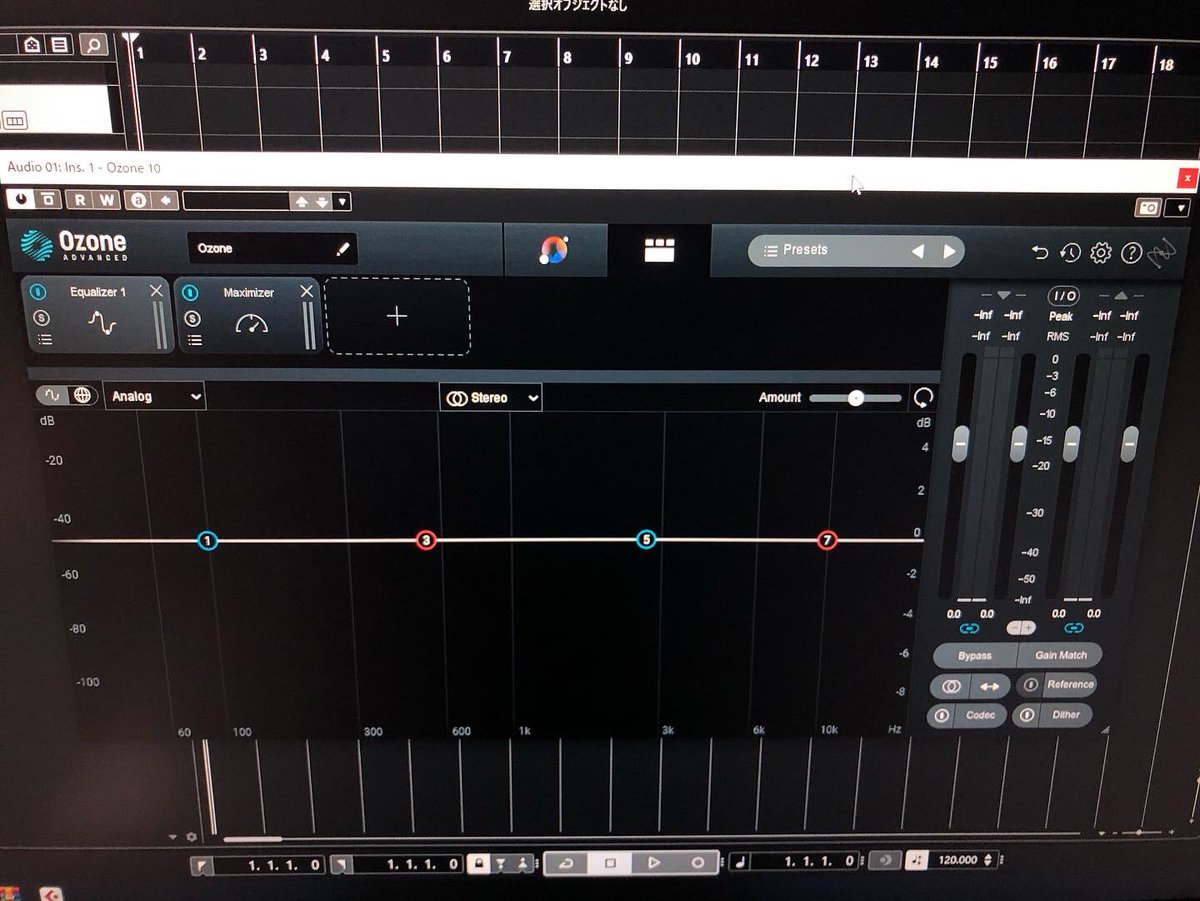Enable Gain Match

pyautogui.click(x=1061, y=656)
